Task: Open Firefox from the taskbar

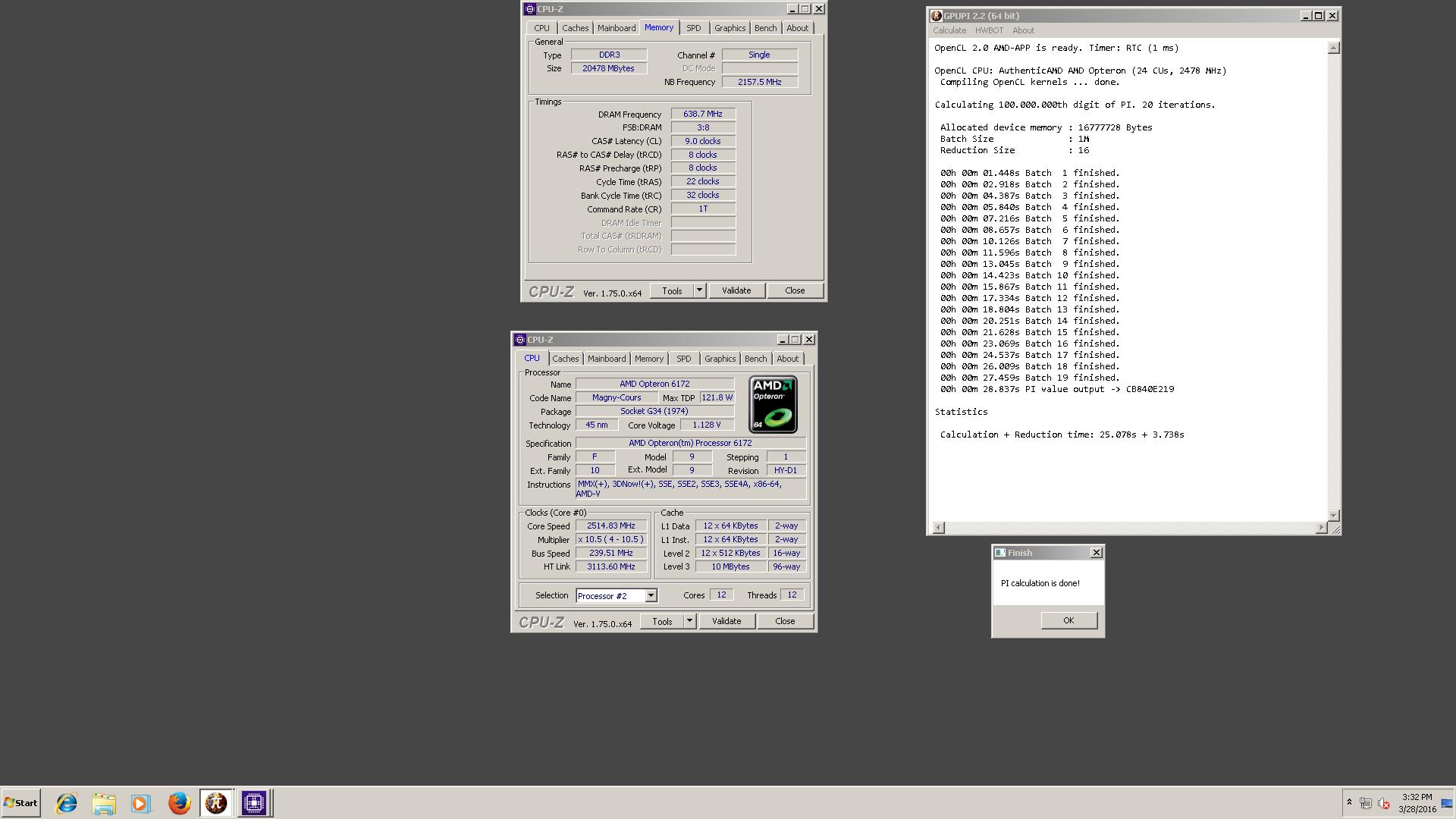Action: tap(179, 803)
